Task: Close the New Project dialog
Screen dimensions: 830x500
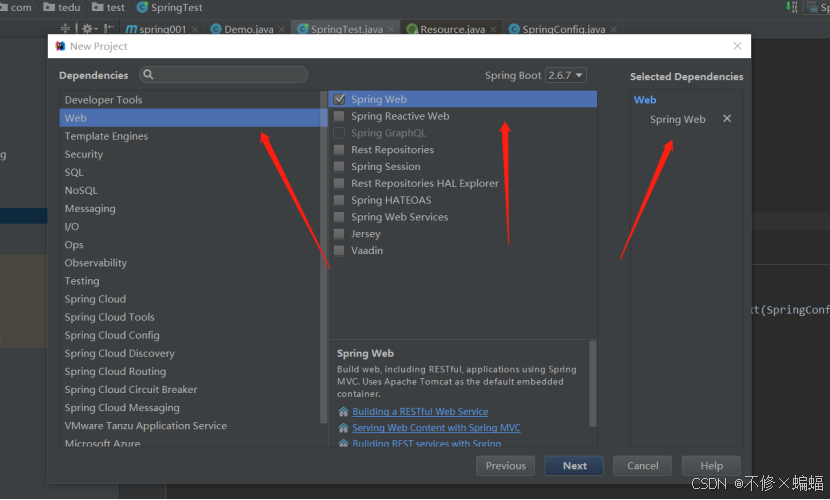Action: 737,46
